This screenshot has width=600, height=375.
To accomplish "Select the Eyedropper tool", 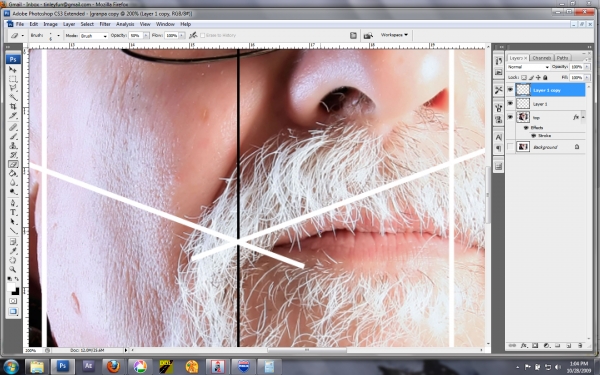I will [x=13, y=251].
